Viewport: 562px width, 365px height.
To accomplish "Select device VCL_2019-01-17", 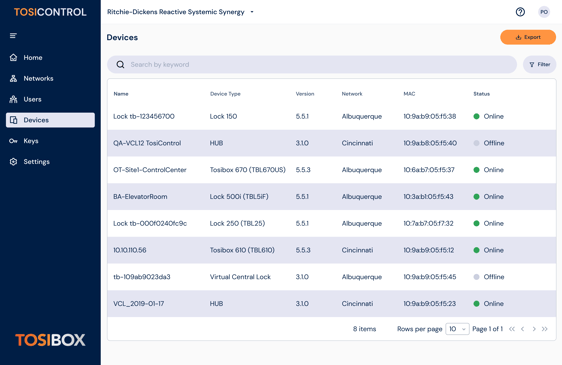I will (x=139, y=304).
